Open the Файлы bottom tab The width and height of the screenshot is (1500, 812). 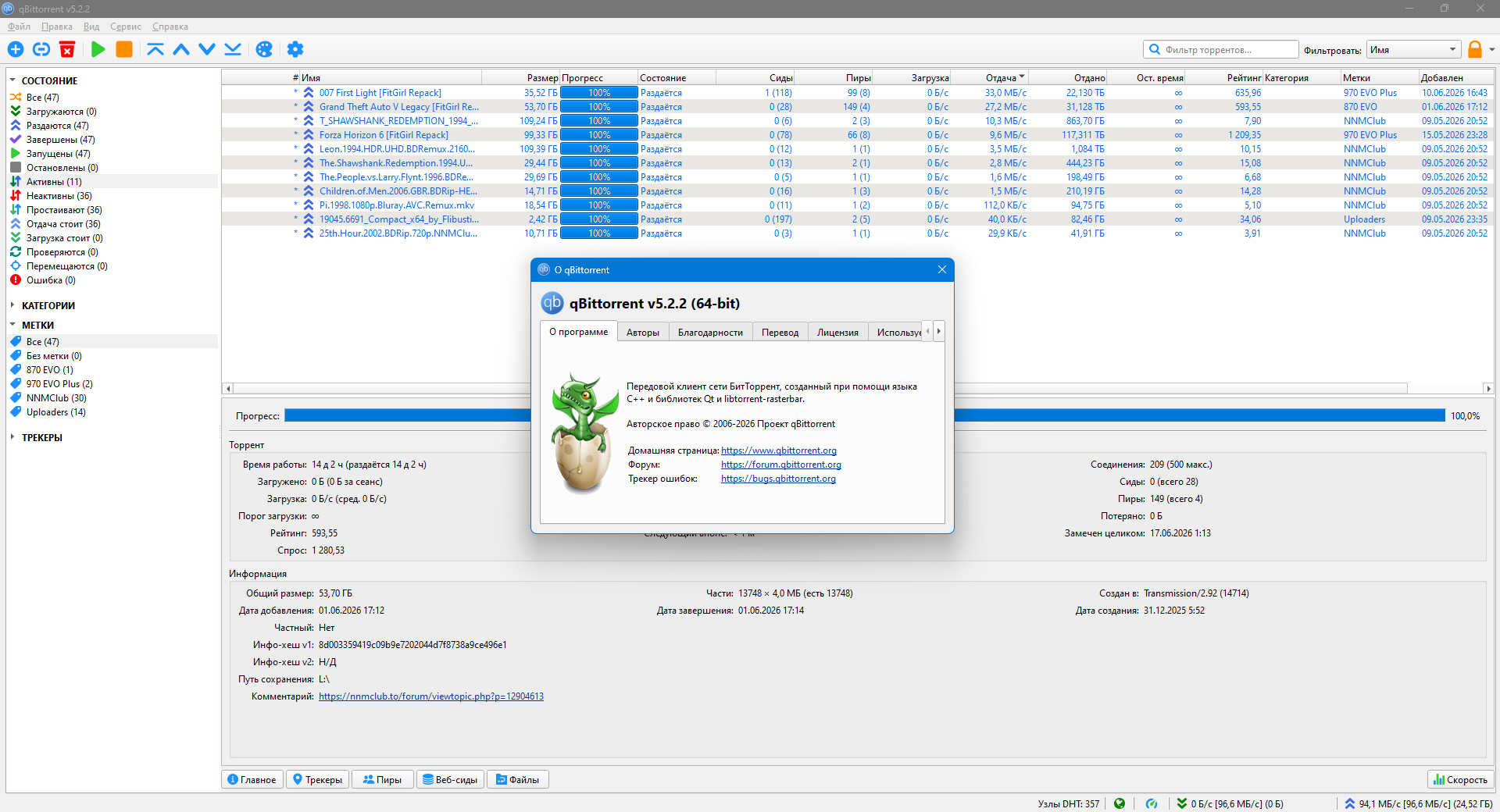pos(517,779)
